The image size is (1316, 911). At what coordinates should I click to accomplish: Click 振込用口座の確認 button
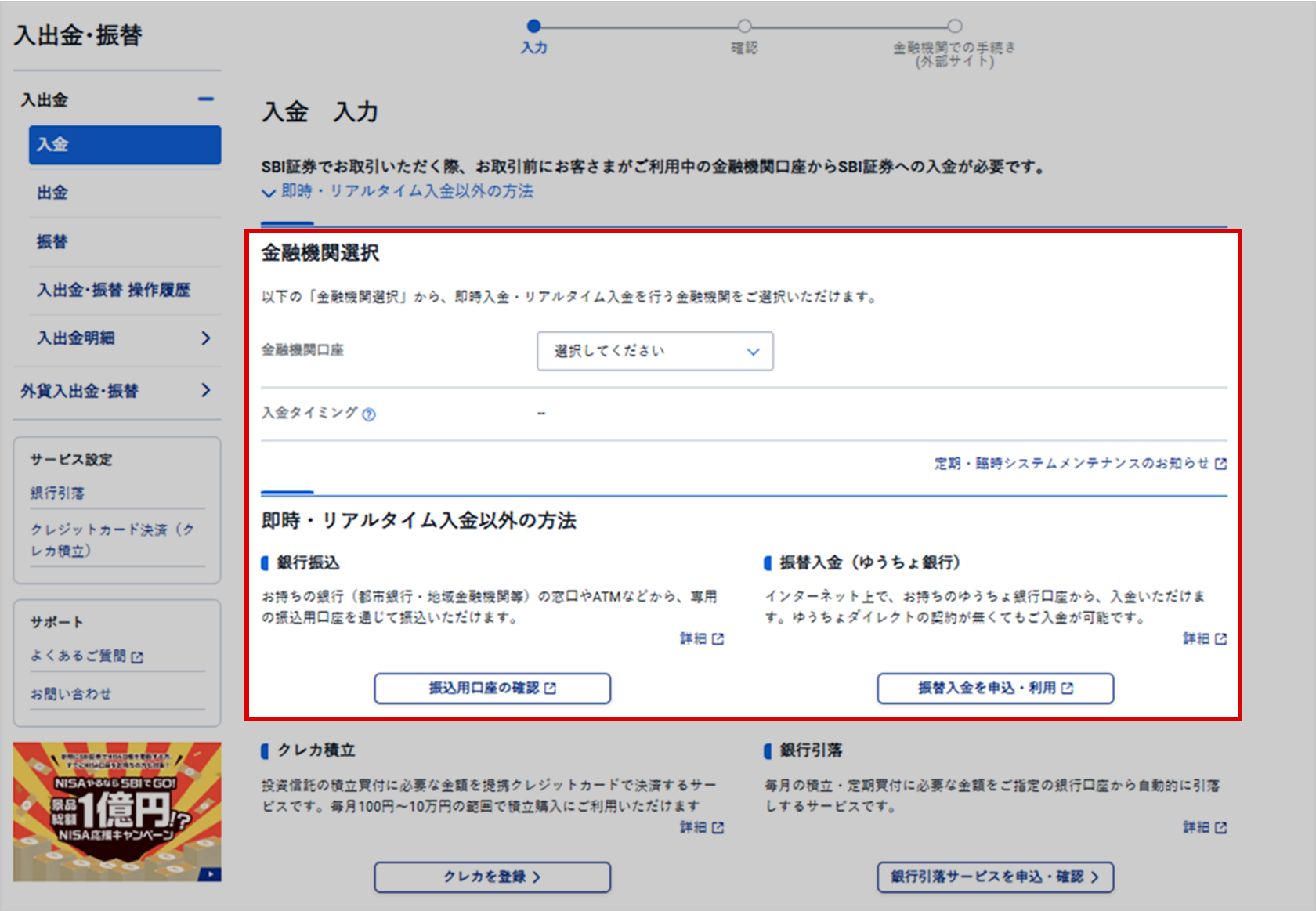492,688
